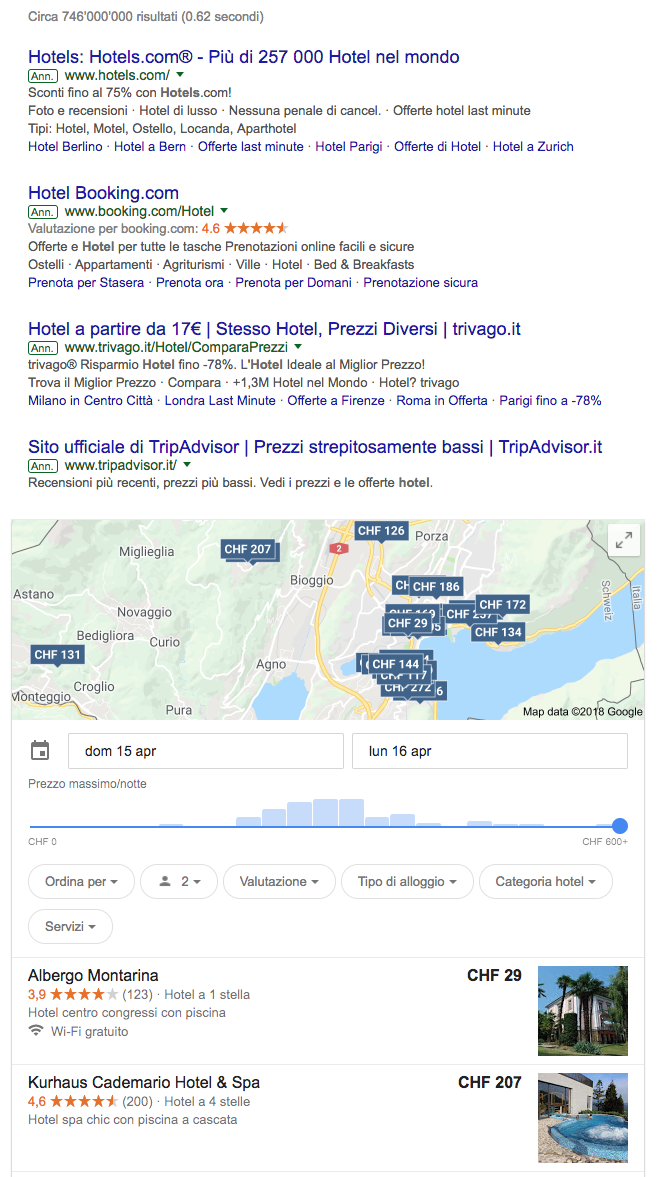664x1177 pixels.
Task: Click the CHF 29 price for Albergo Montarina
Action: click(x=494, y=975)
